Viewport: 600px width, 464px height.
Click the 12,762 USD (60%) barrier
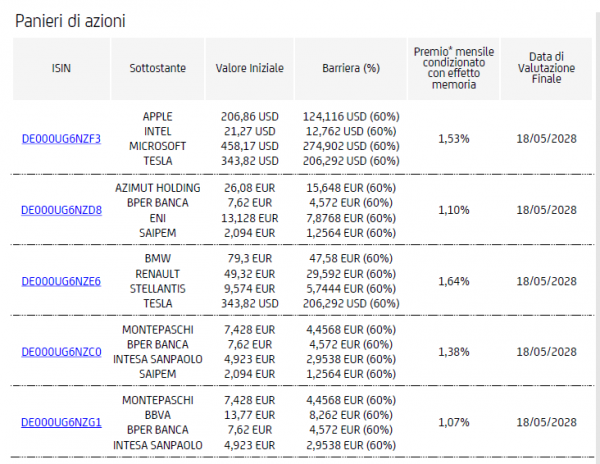point(351,132)
